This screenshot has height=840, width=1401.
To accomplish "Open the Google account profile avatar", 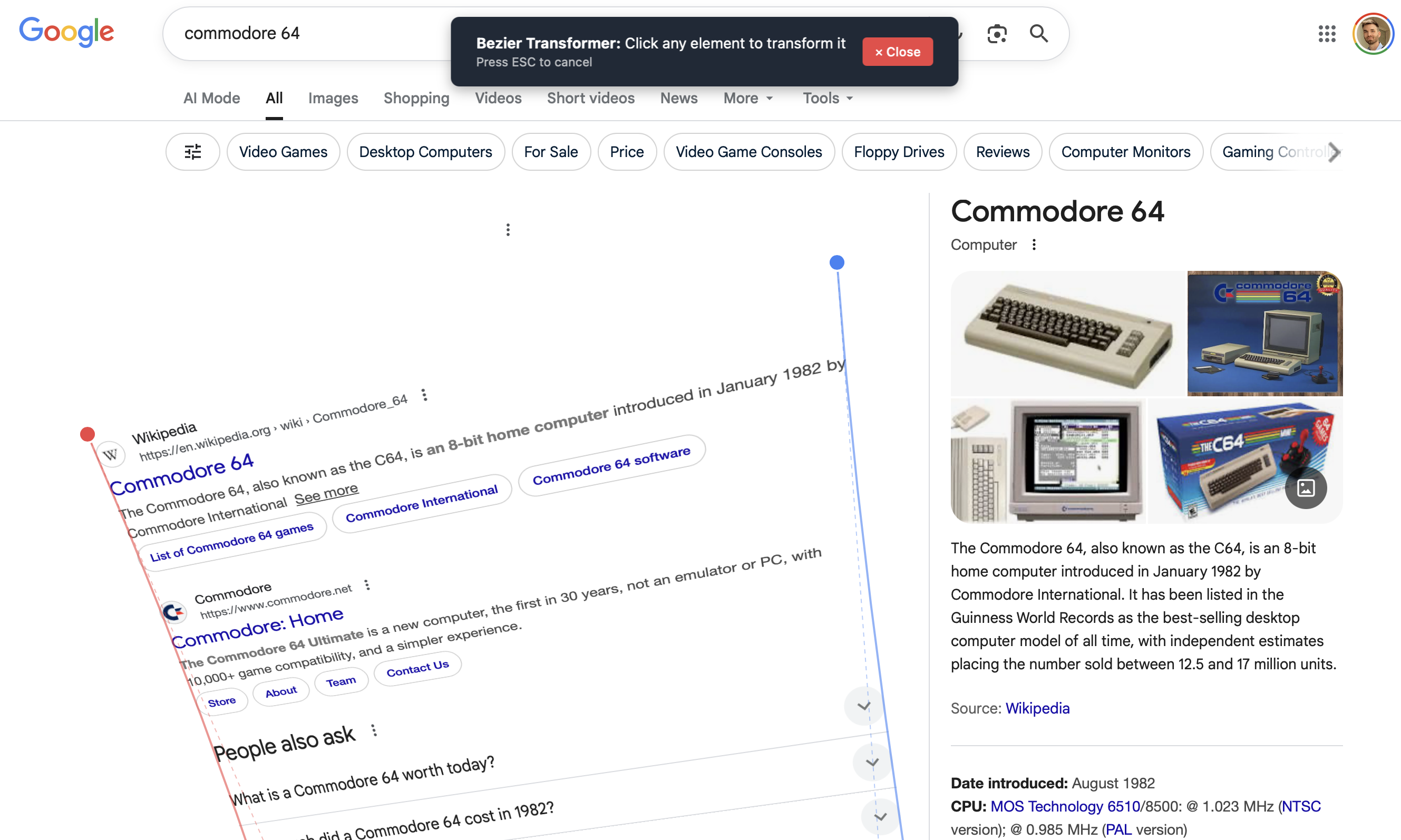I will (x=1373, y=34).
